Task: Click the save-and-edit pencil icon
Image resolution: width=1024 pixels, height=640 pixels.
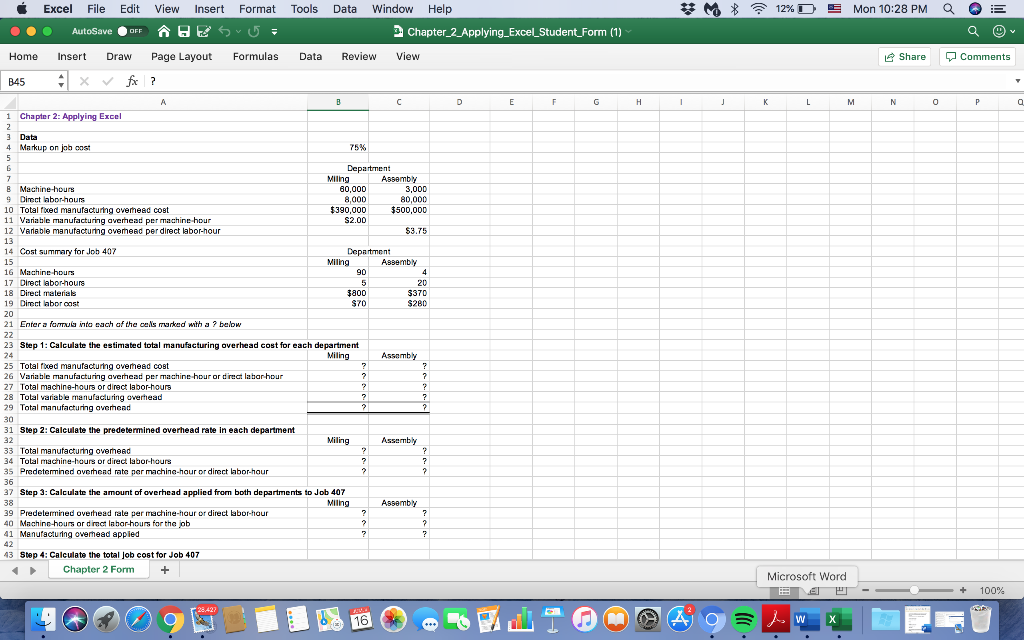Action: click(204, 31)
